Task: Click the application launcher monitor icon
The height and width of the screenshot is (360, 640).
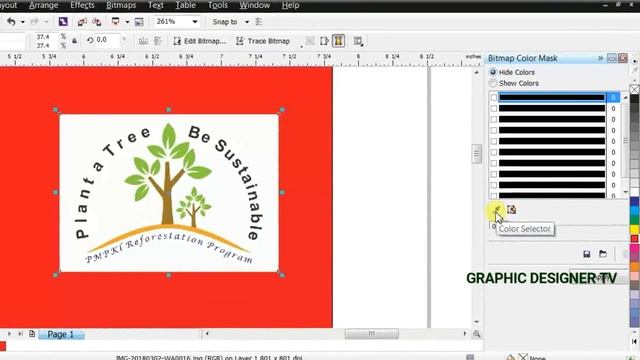Action: coord(116,22)
